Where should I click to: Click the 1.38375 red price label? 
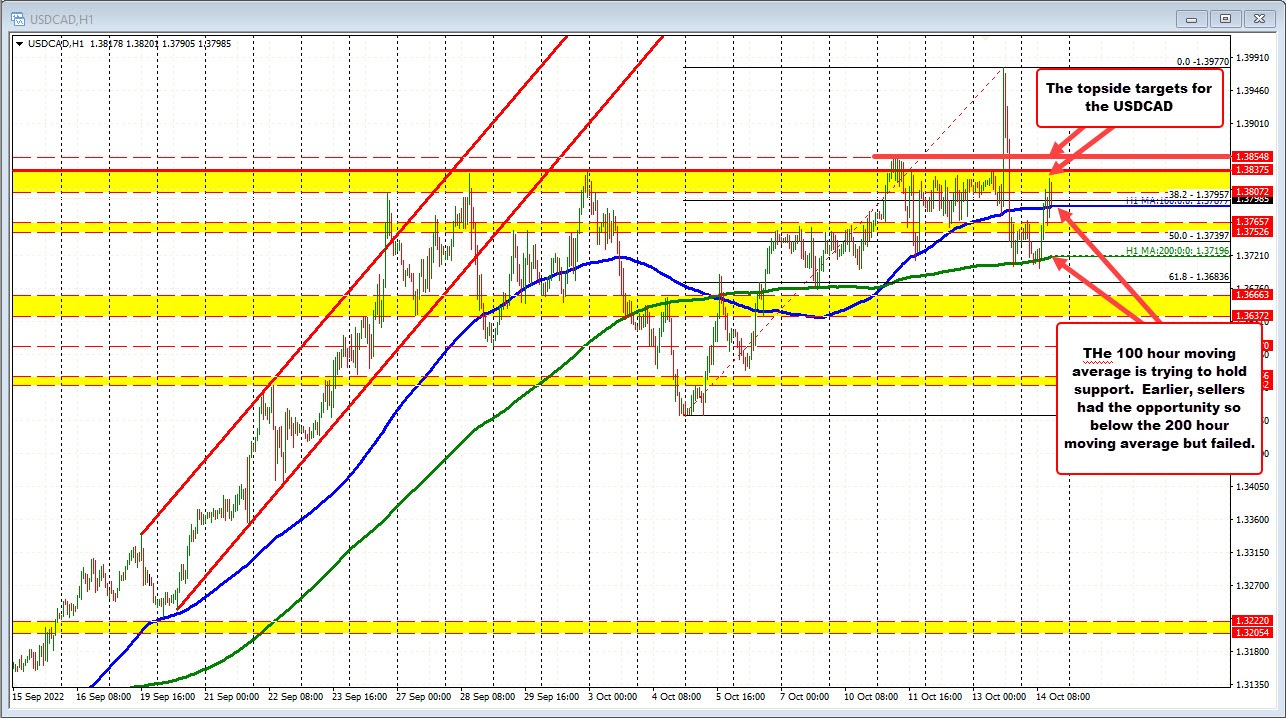pos(1251,170)
